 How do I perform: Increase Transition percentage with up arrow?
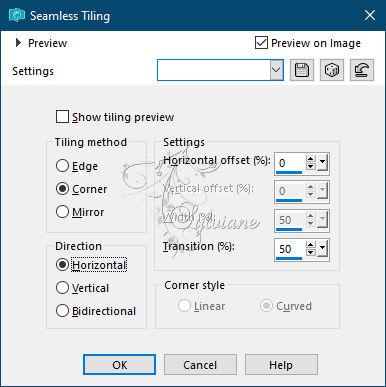311,245
